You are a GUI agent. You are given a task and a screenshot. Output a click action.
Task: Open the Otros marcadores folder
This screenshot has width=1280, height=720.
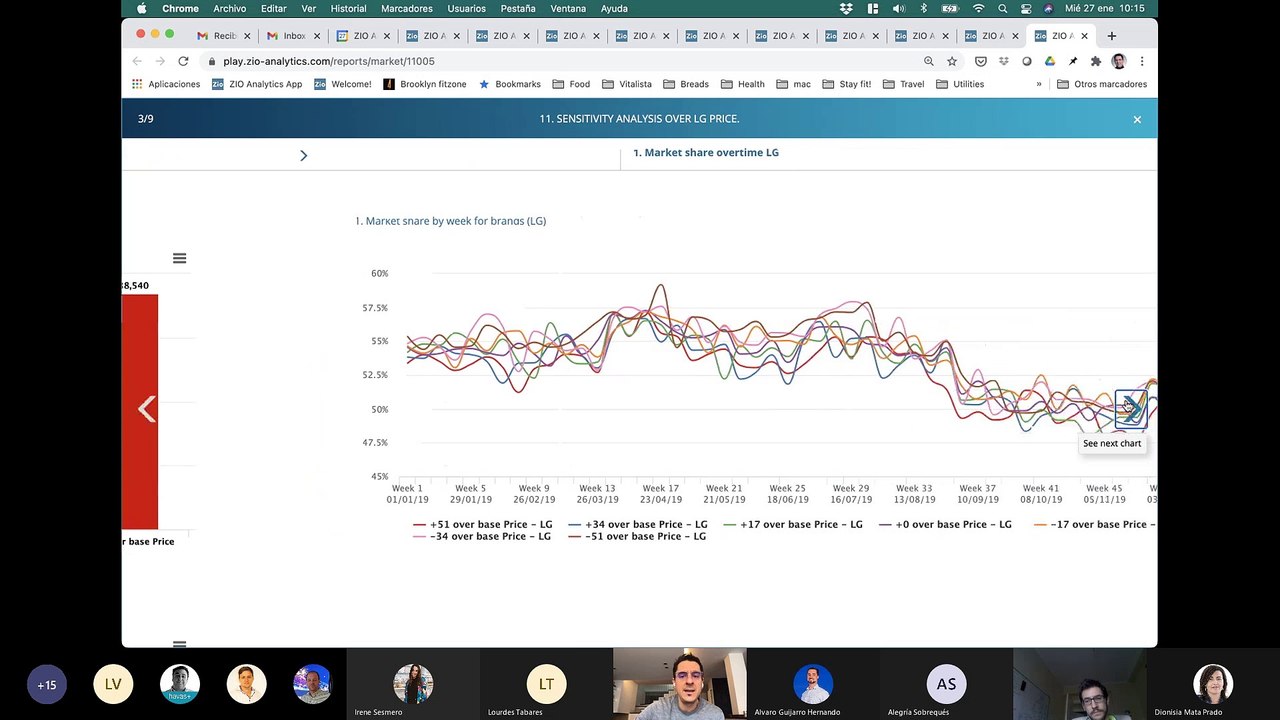(1102, 84)
